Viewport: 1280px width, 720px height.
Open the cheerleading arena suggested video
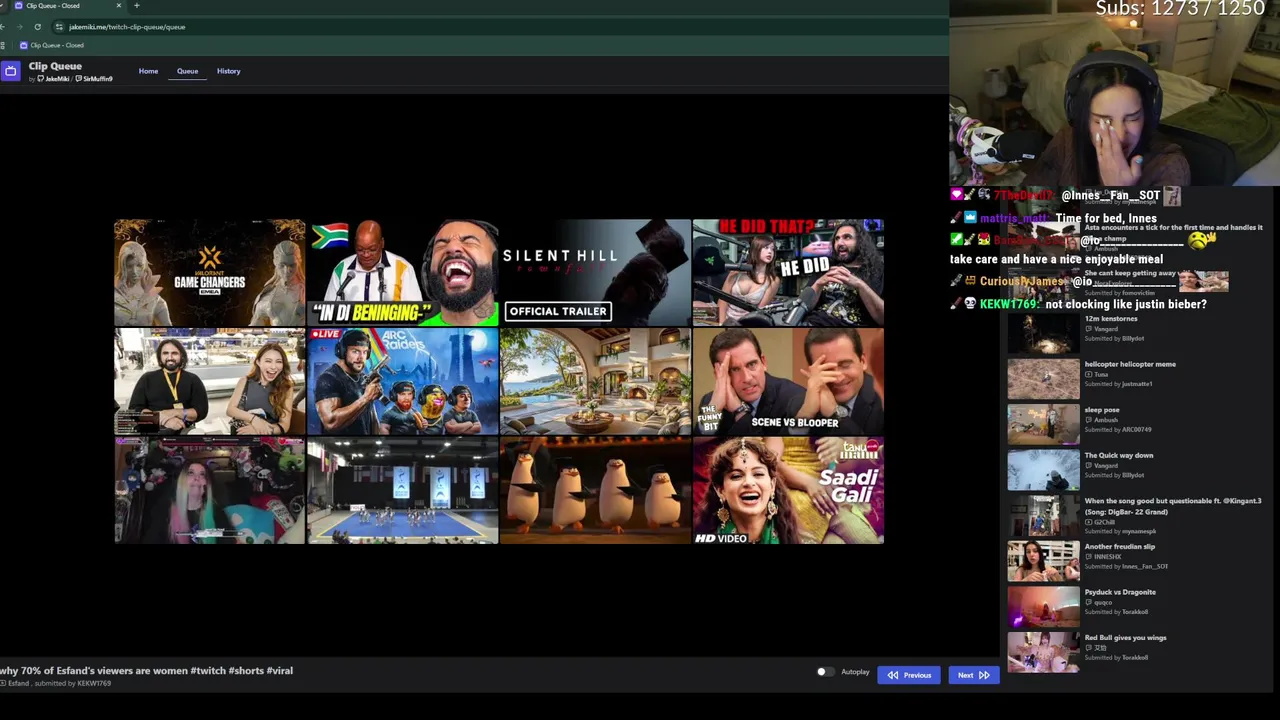[402, 490]
